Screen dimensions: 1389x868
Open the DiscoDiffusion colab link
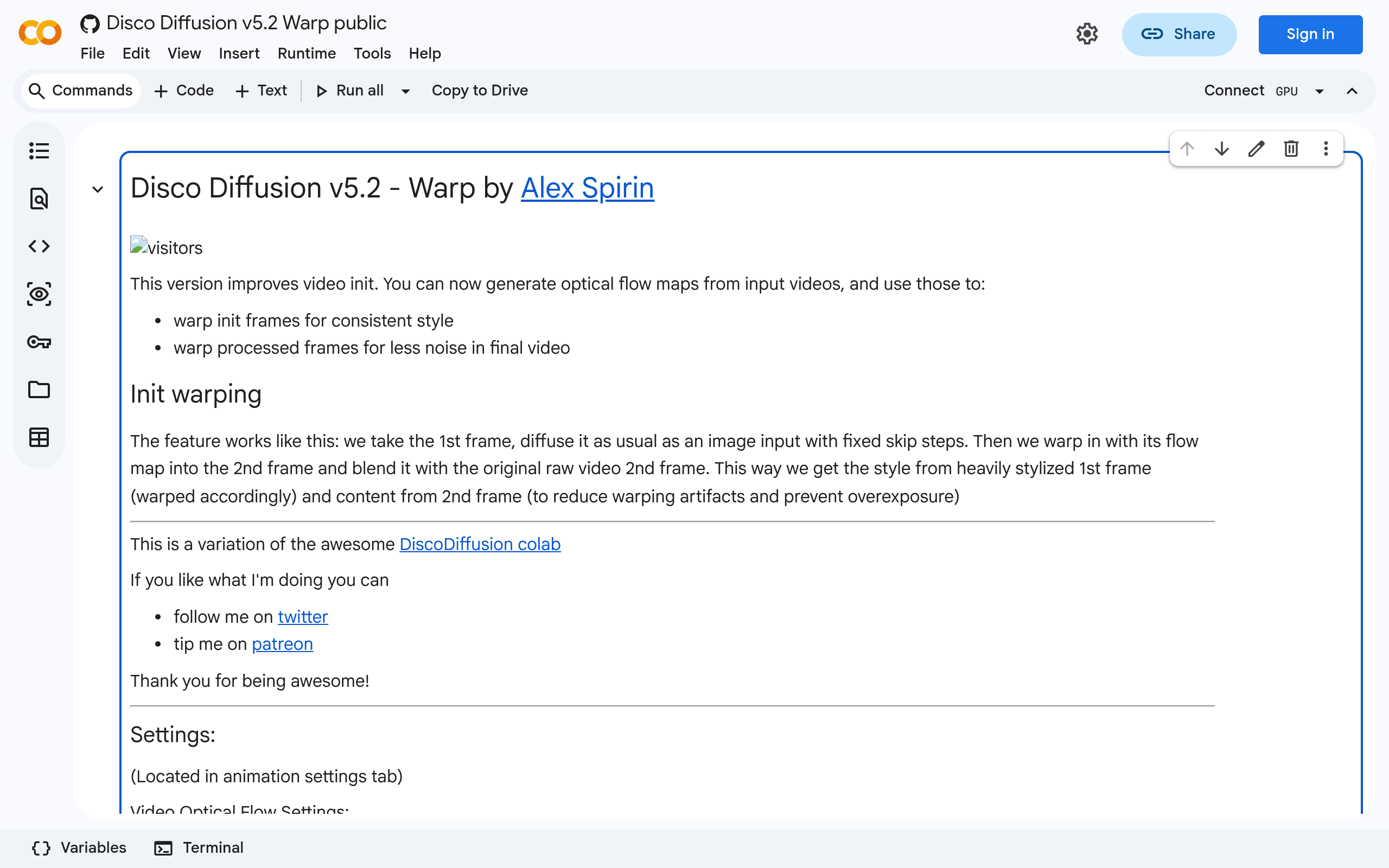(x=480, y=544)
